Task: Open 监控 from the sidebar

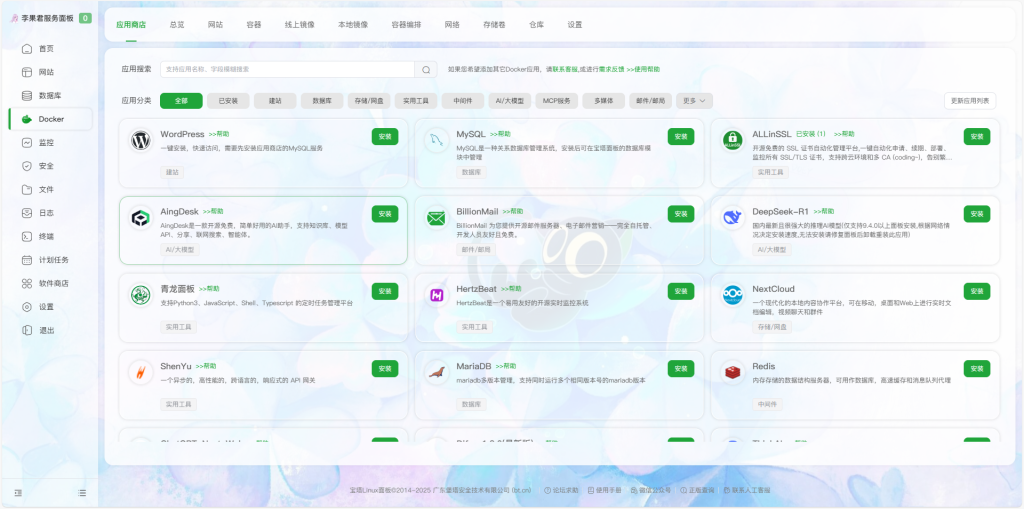Action: tap(46, 143)
